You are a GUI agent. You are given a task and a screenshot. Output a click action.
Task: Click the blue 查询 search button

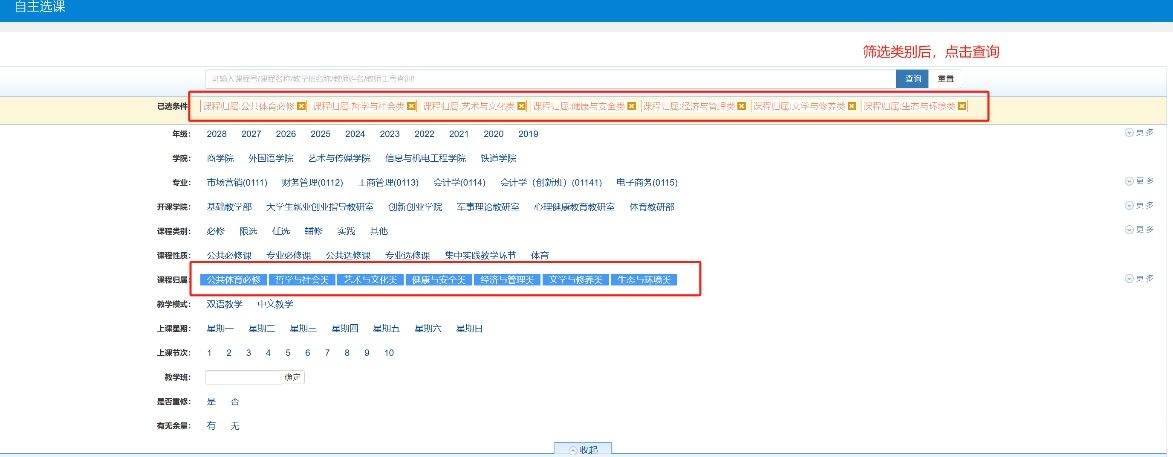point(912,78)
